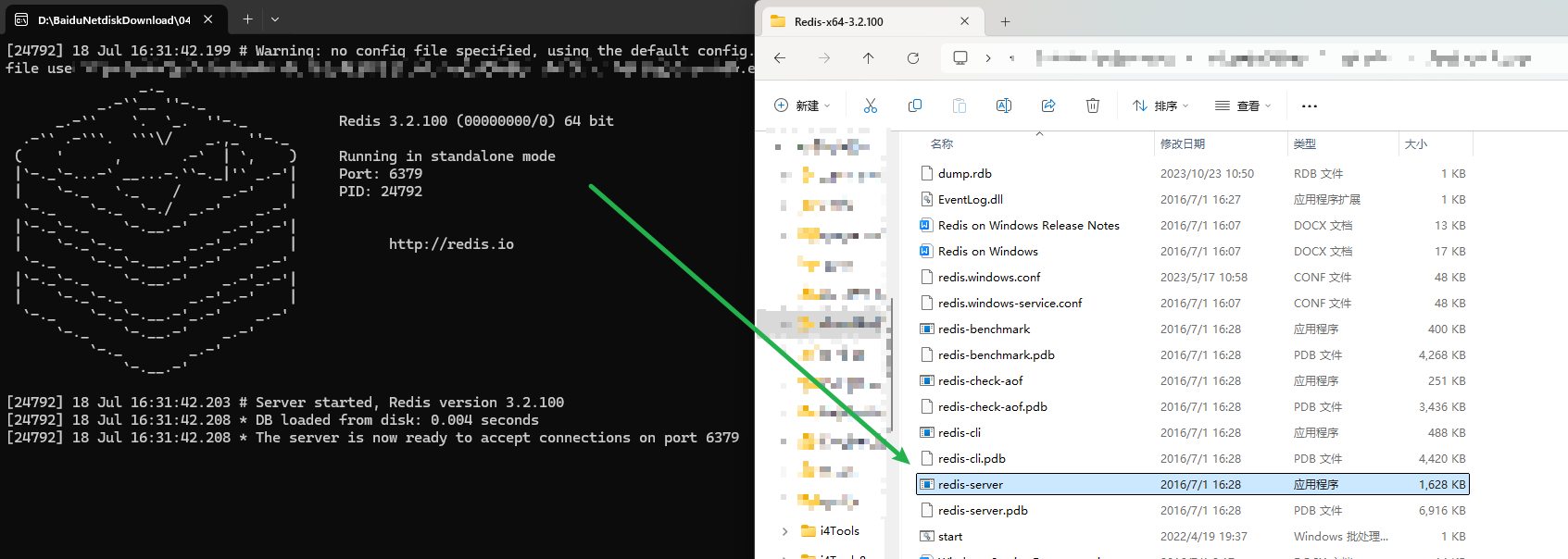Viewport: 1568px width, 559px height.
Task: Open the 新建 (New) dropdown
Action: tap(802, 106)
